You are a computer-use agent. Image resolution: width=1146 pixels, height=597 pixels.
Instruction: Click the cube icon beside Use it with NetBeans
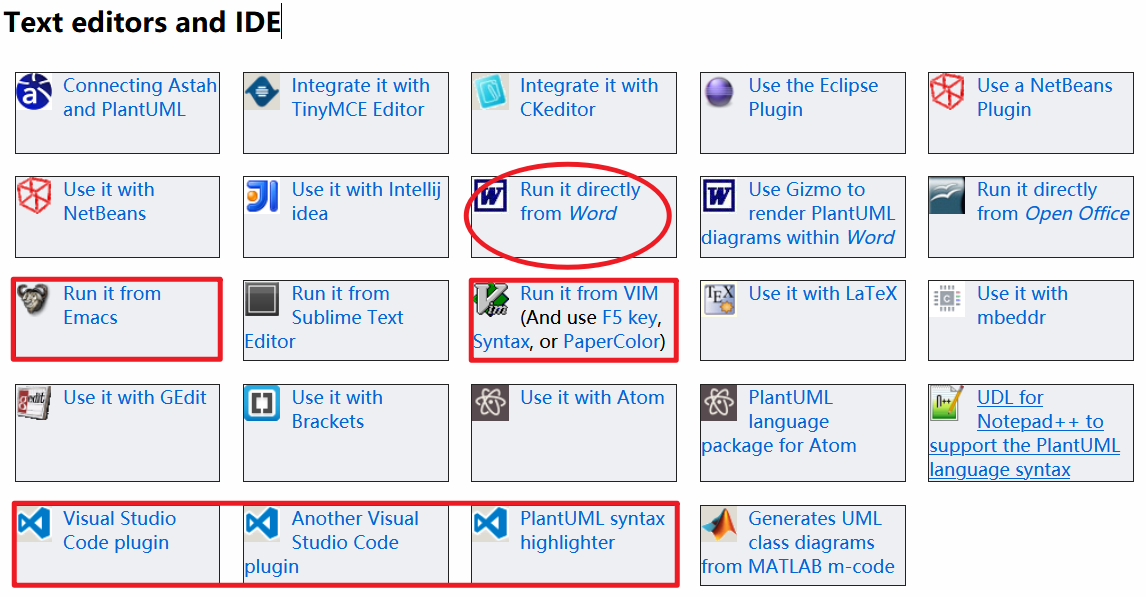[34, 196]
